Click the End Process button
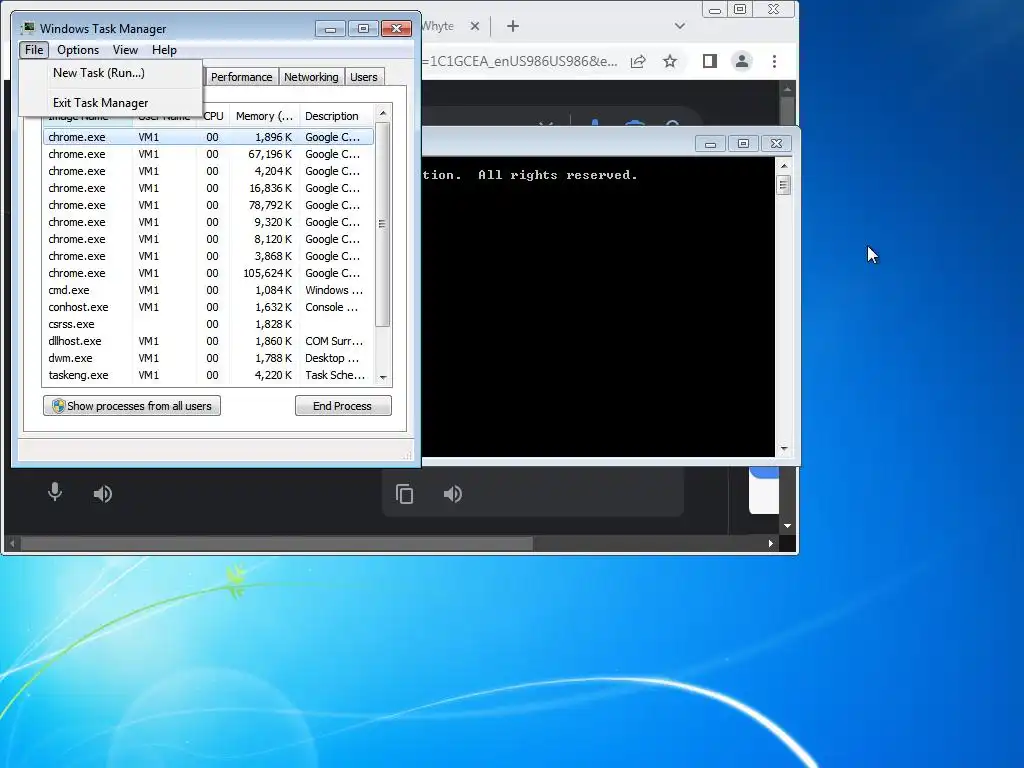 coord(343,406)
